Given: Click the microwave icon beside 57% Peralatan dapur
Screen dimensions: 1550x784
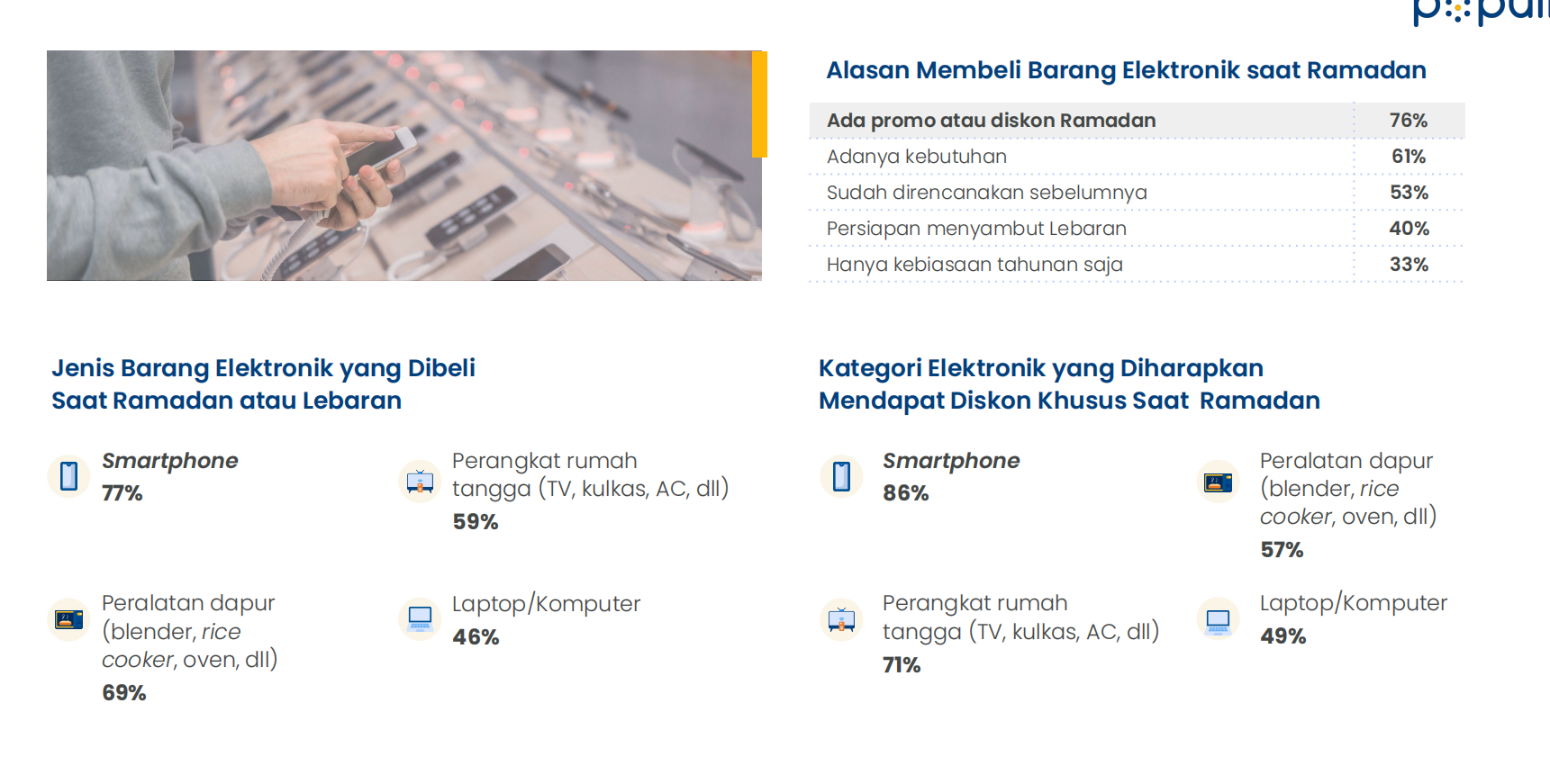Looking at the screenshot, I should click(x=1218, y=482).
